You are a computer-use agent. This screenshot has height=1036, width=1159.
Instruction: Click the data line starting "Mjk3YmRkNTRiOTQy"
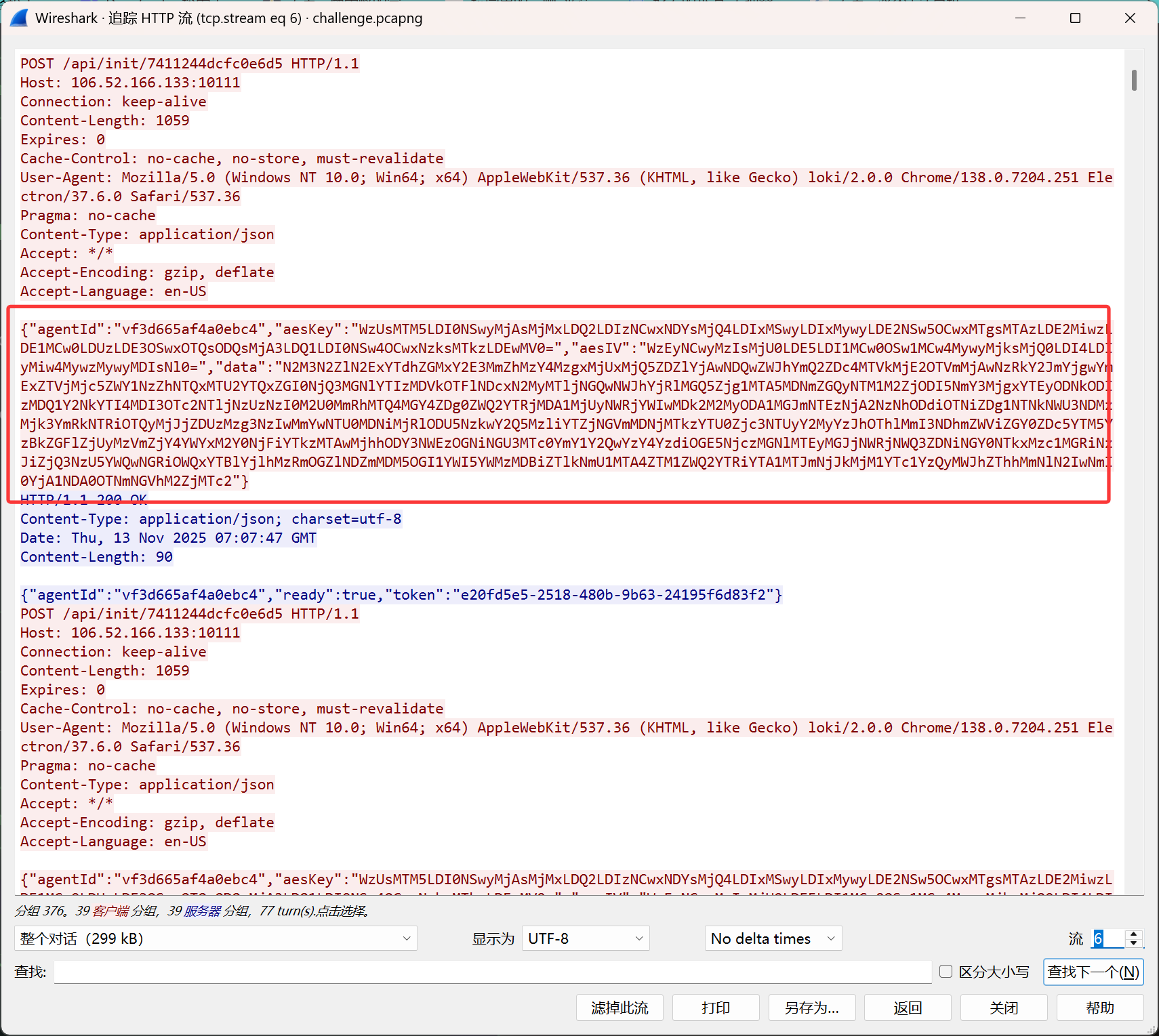(x=567, y=424)
